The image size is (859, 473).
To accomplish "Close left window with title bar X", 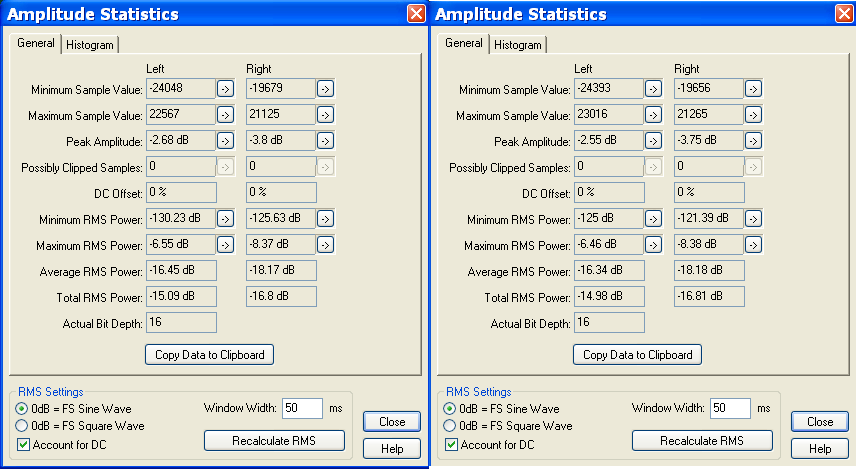I will point(416,14).
